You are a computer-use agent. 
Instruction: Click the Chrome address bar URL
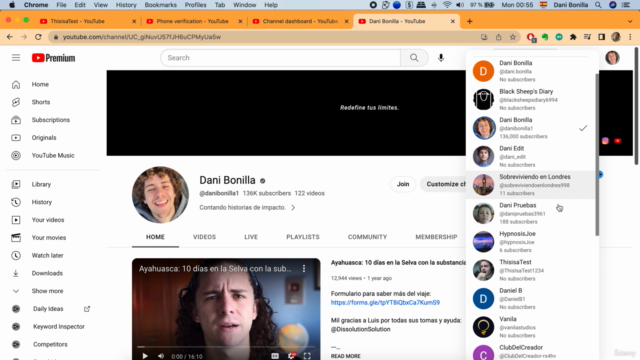click(x=142, y=37)
